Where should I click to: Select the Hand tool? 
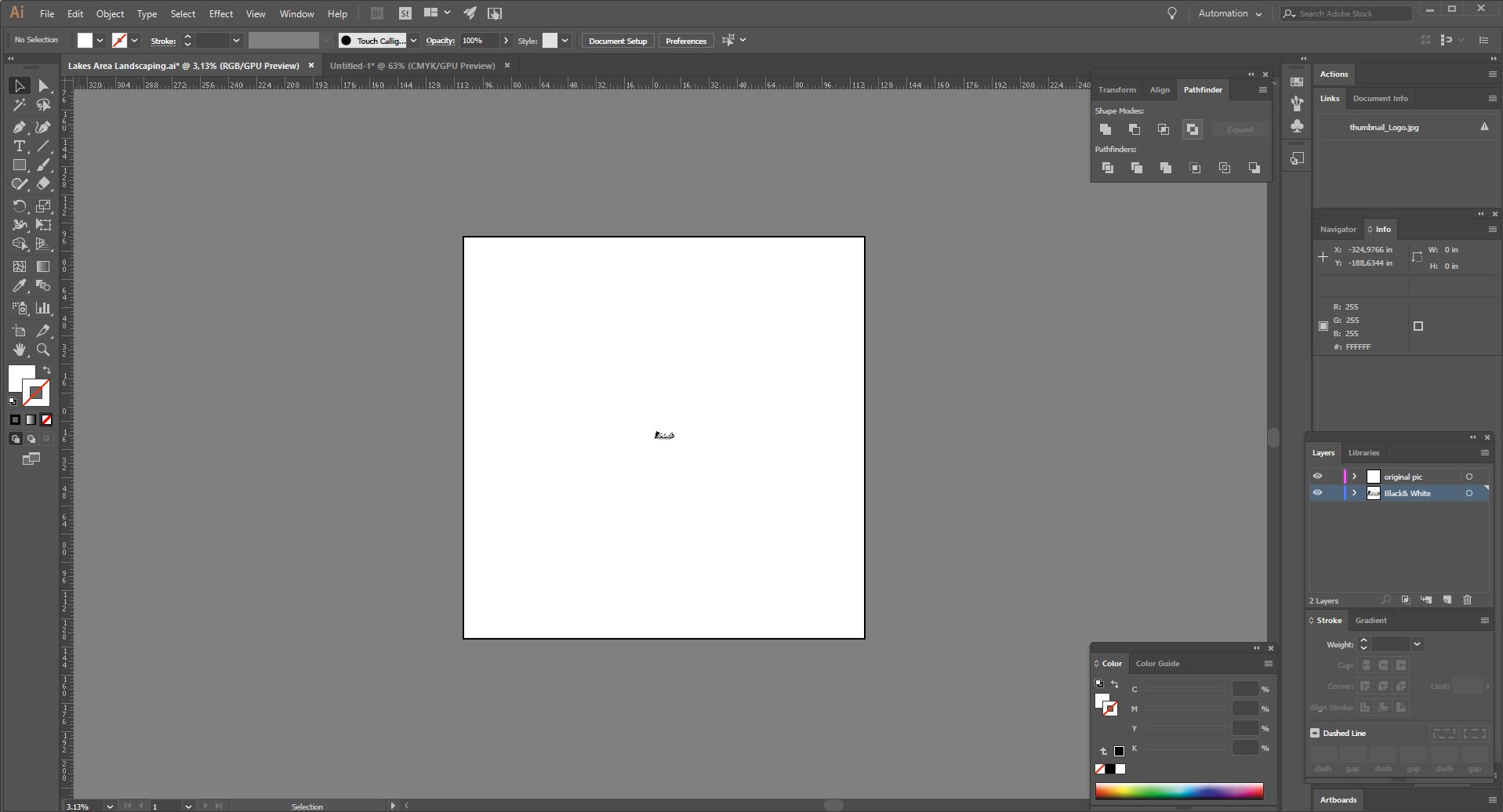click(20, 350)
